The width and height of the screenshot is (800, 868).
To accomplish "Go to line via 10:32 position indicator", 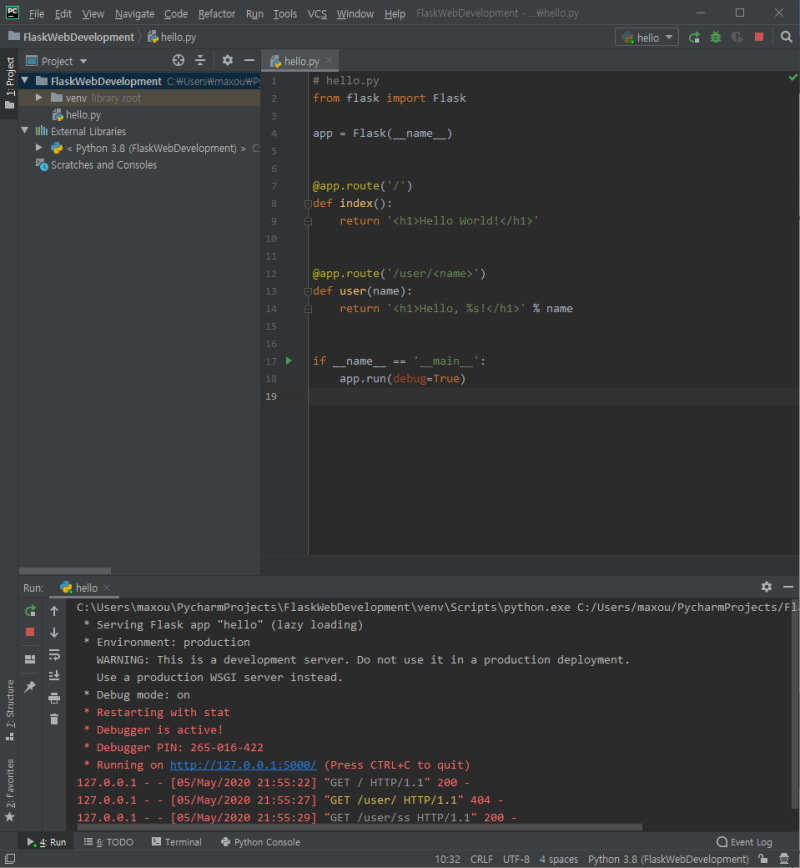I will pyautogui.click(x=447, y=859).
